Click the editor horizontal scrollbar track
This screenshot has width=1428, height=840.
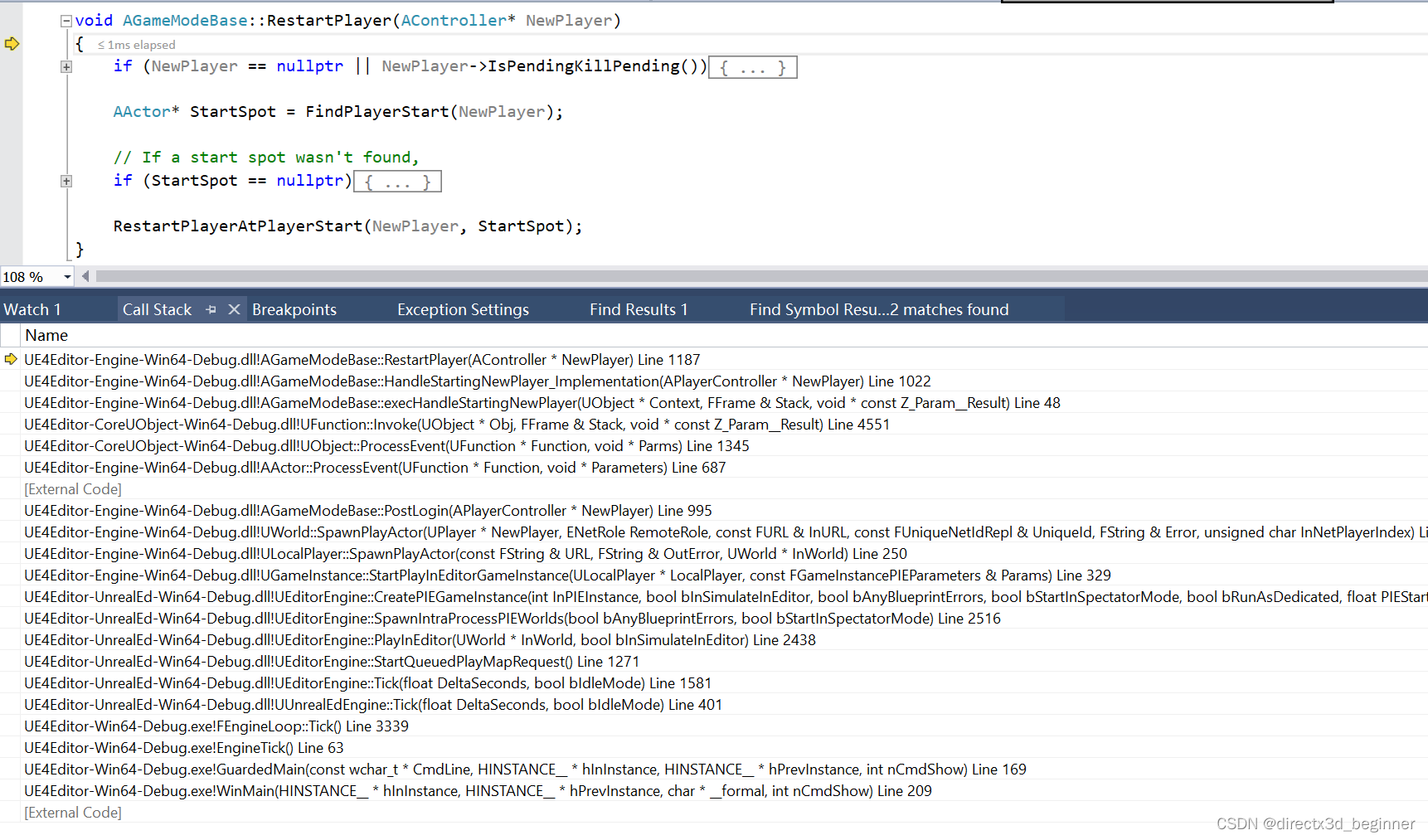pyautogui.click(x=761, y=276)
